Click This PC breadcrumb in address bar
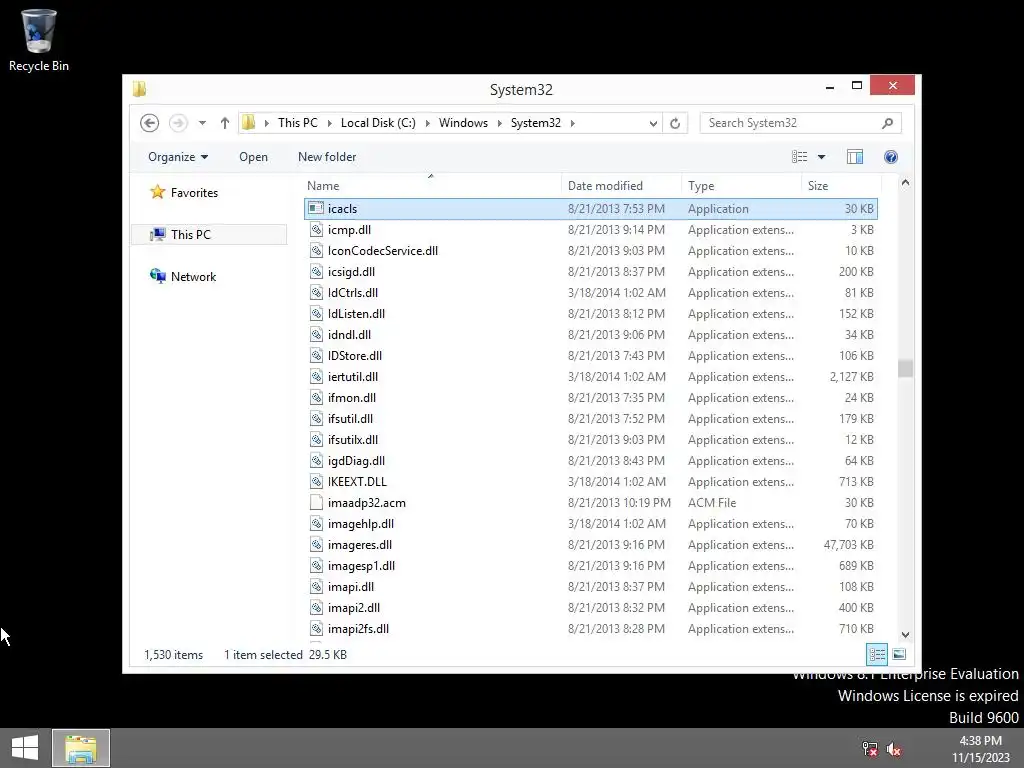1024x768 pixels. coord(298,123)
